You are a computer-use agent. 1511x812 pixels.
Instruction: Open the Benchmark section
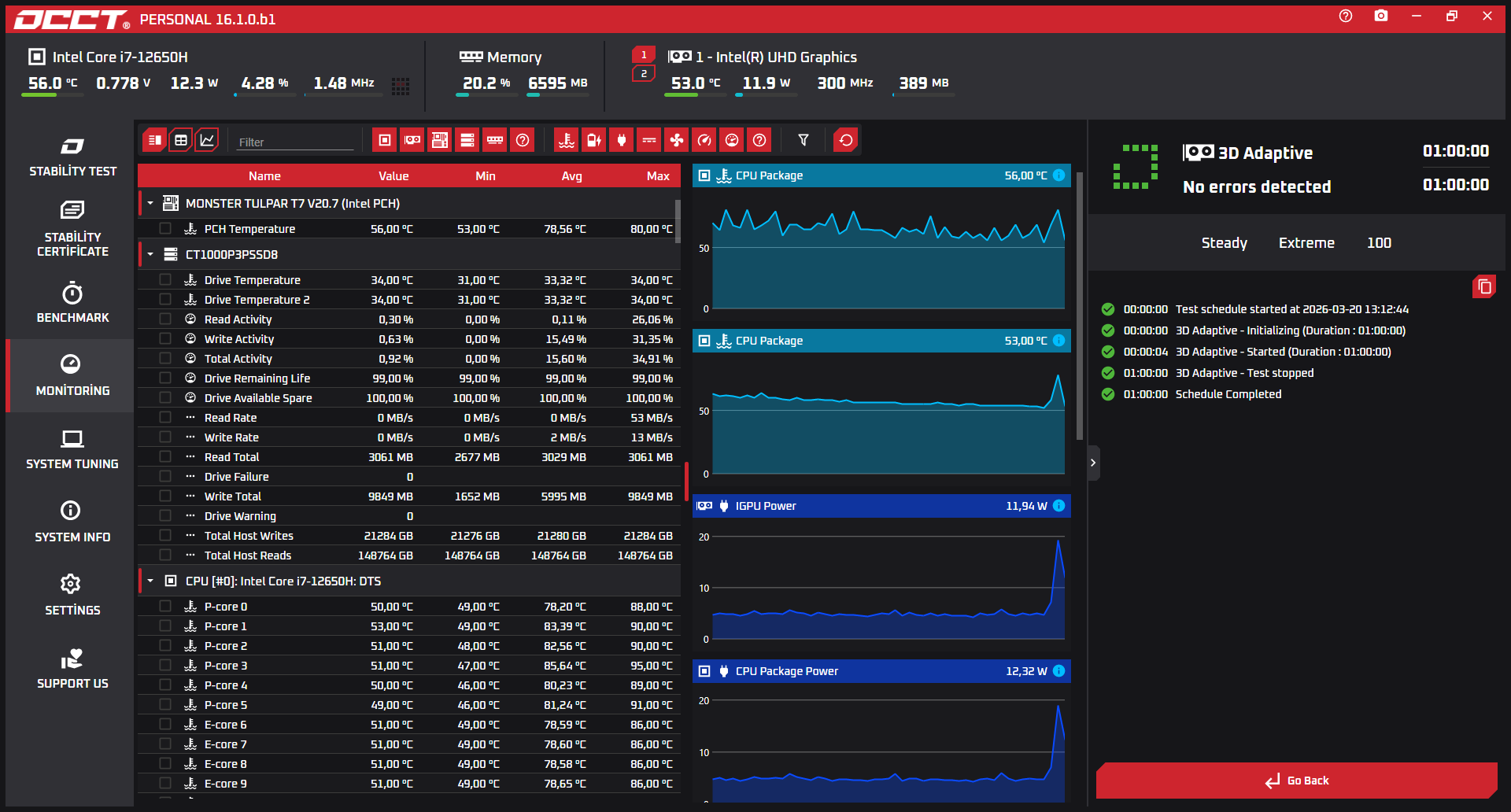coord(72,303)
